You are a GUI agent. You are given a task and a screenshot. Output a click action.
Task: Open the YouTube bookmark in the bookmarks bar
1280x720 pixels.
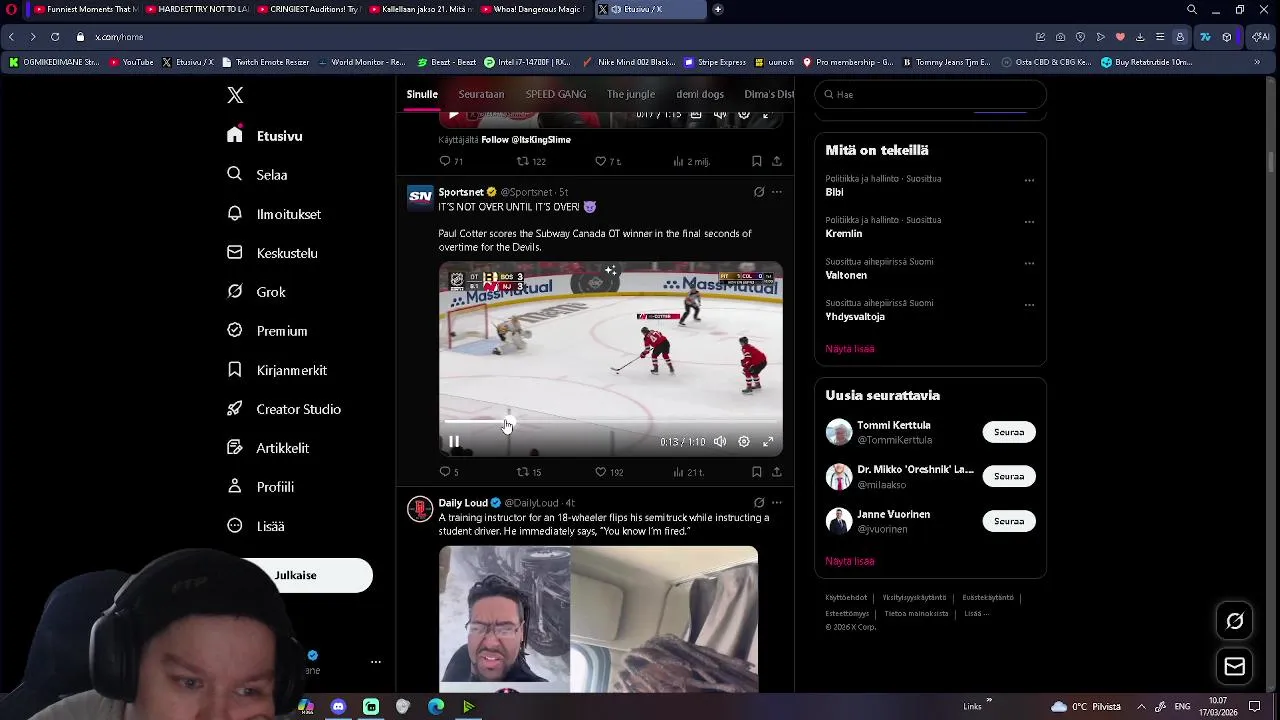pyautogui.click(x=131, y=62)
